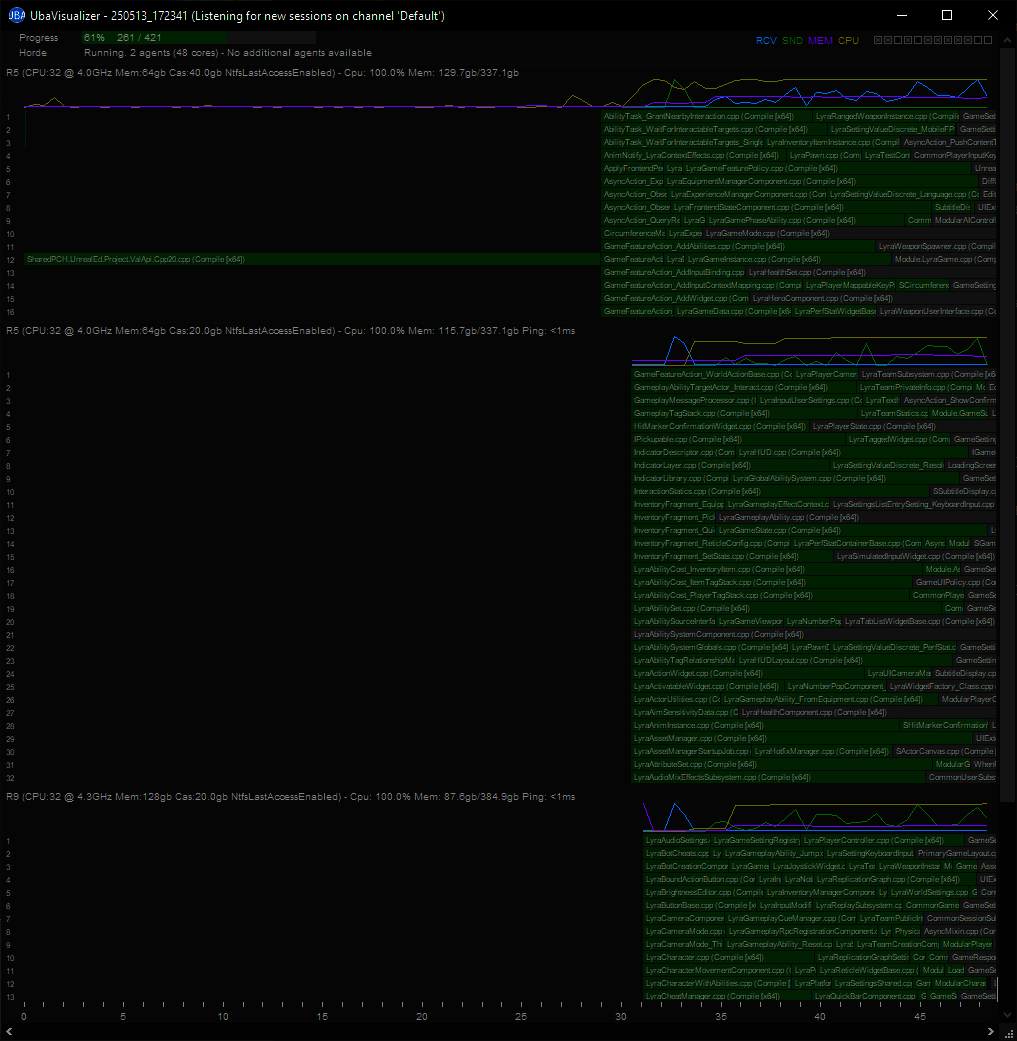Toggle the SND graph legend
Screen dimensions: 1017x1041
[x=792, y=41]
